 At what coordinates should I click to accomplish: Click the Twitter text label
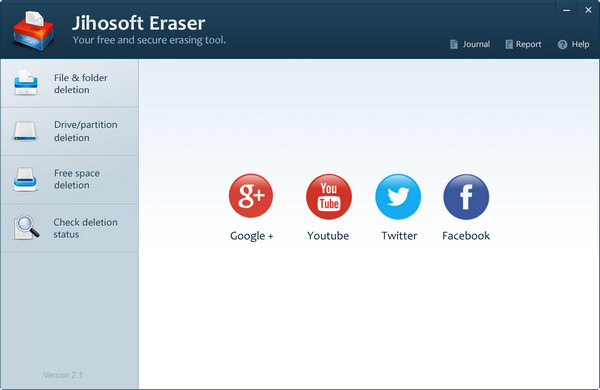399,236
